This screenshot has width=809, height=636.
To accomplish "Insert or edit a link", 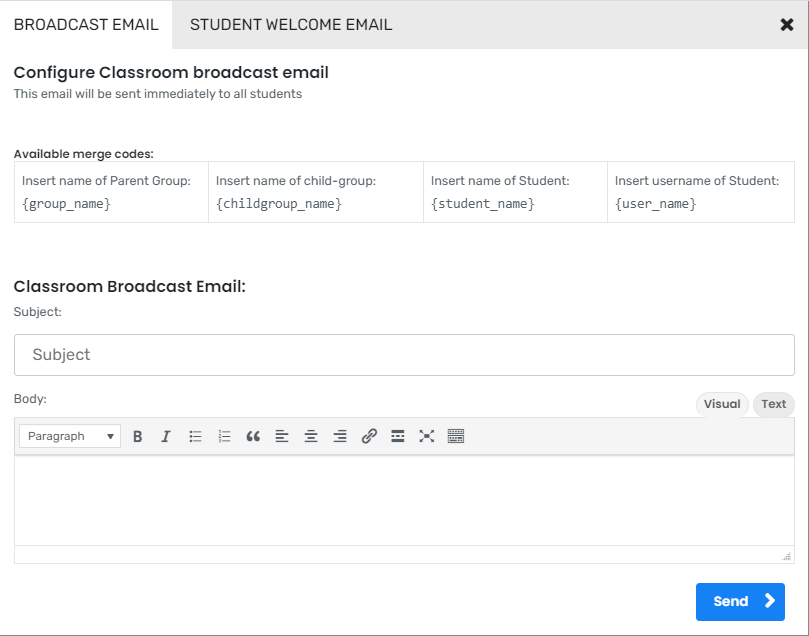I will (x=369, y=436).
